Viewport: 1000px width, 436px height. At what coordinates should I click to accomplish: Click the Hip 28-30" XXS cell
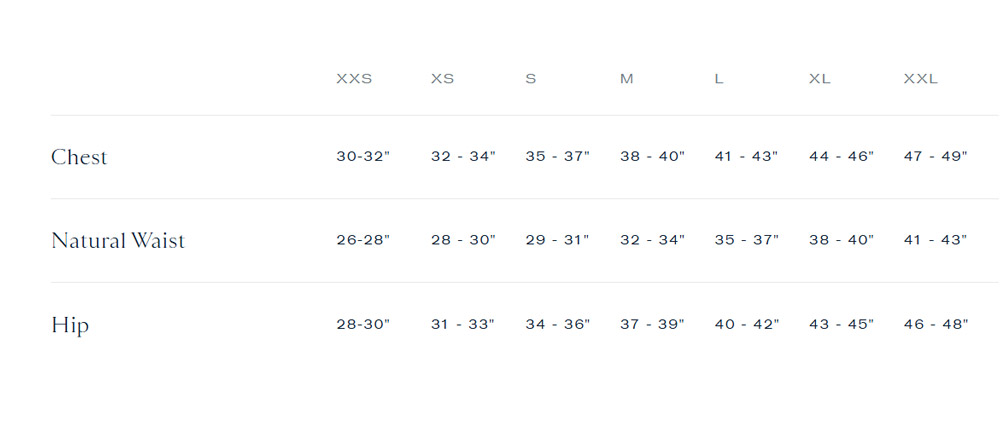tap(363, 324)
